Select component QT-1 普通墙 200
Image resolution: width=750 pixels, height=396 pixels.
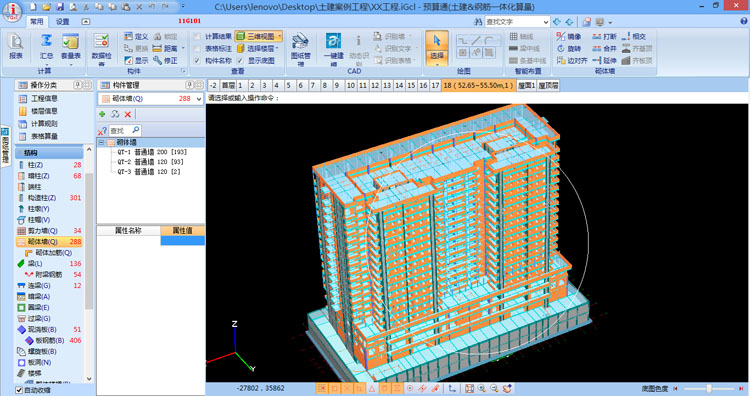(x=152, y=152)
